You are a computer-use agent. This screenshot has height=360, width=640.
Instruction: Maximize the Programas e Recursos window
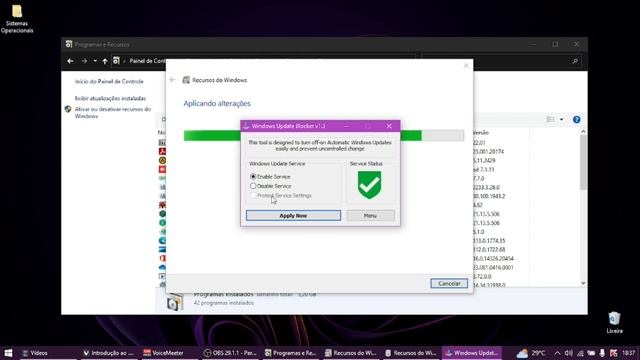click(555, 44)
